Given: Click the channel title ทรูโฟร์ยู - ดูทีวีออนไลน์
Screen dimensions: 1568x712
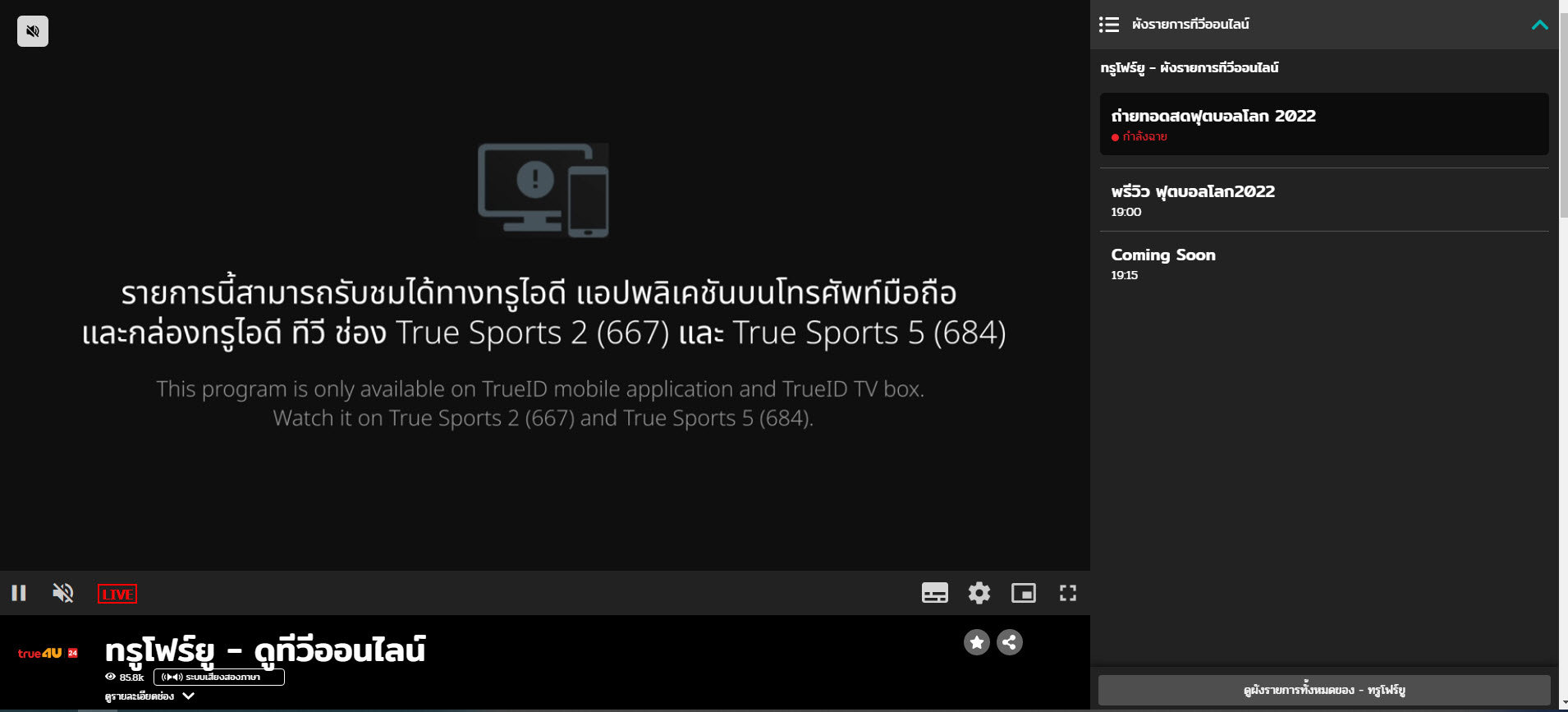Looking at the screenshot, I should click(x=265, y=650).
